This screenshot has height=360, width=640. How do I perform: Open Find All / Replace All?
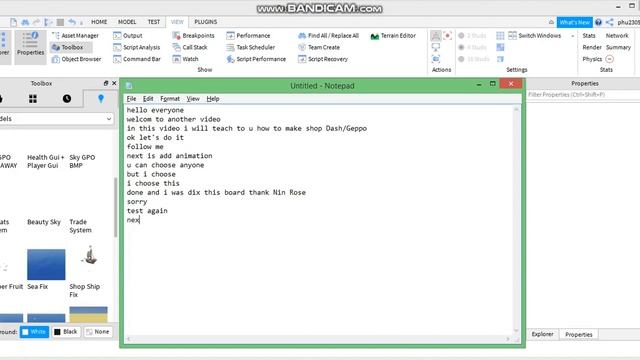pyautogui.click(x=329, y=36)
